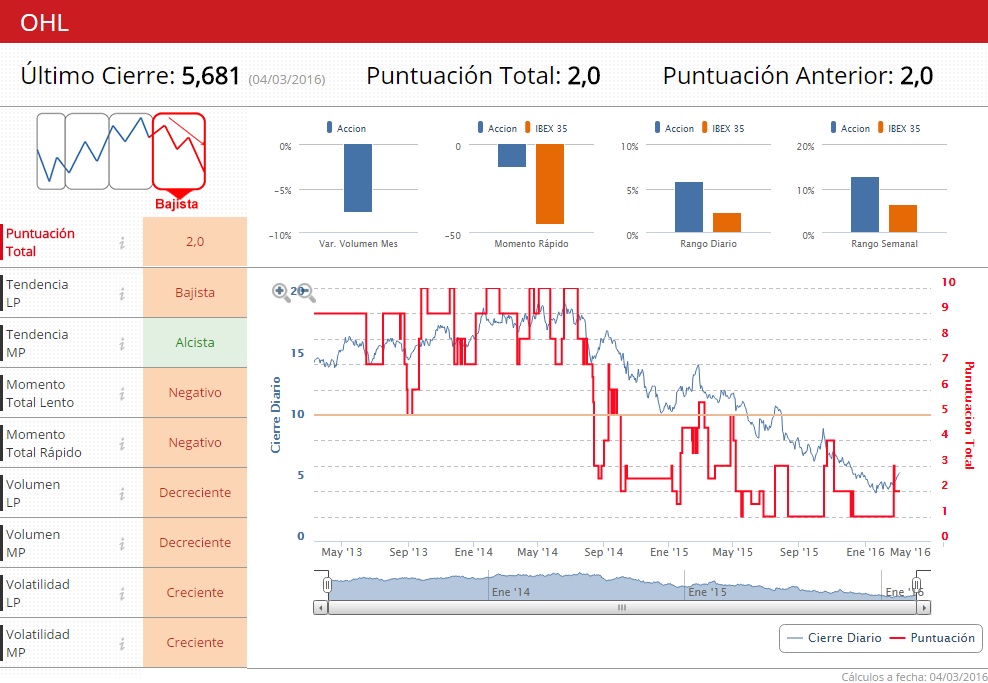Click the zoom in magnifier icon

click(x=281, y=292)
